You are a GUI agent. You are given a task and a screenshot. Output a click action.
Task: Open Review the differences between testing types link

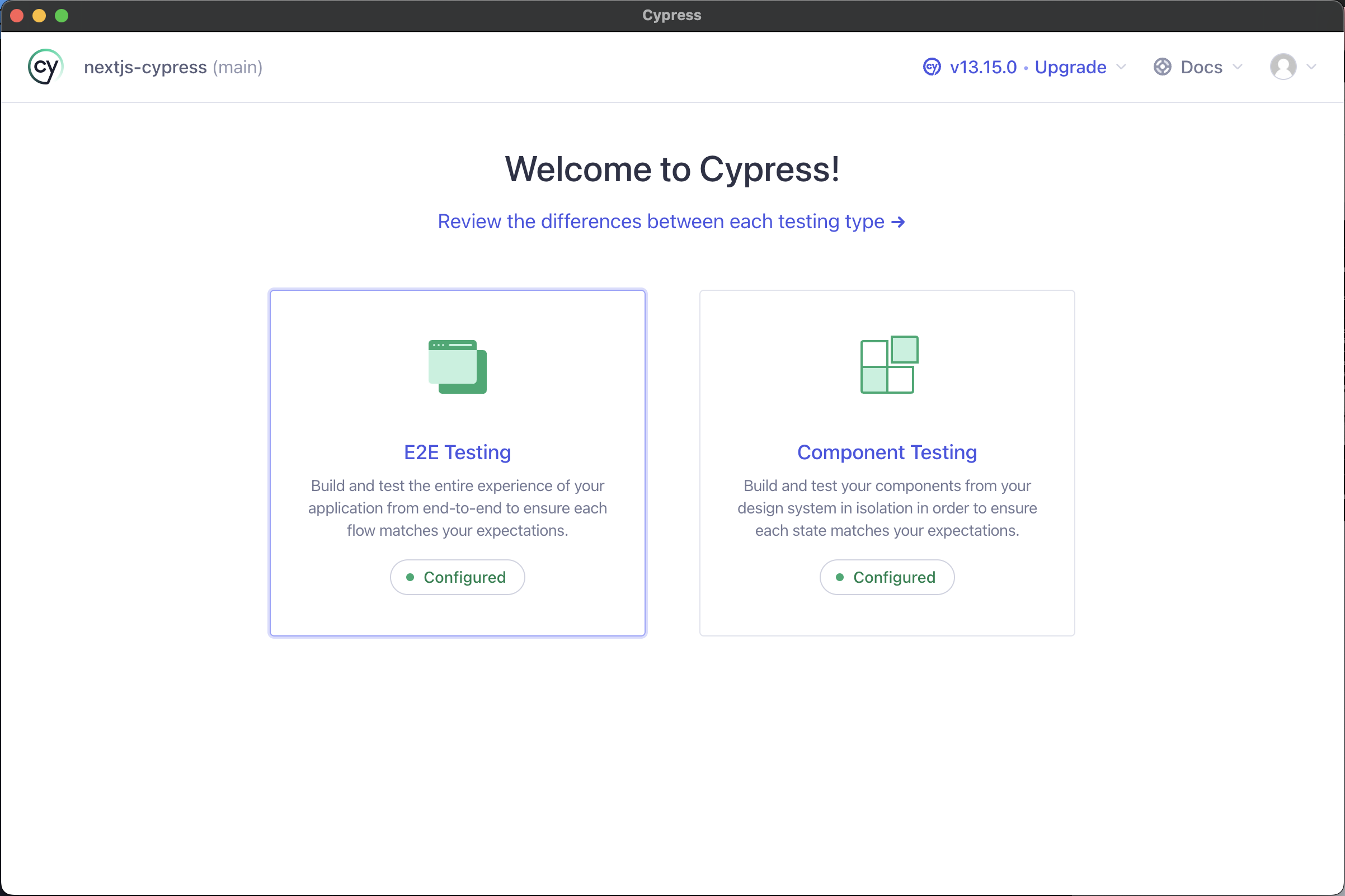click(x=671, y=221)
